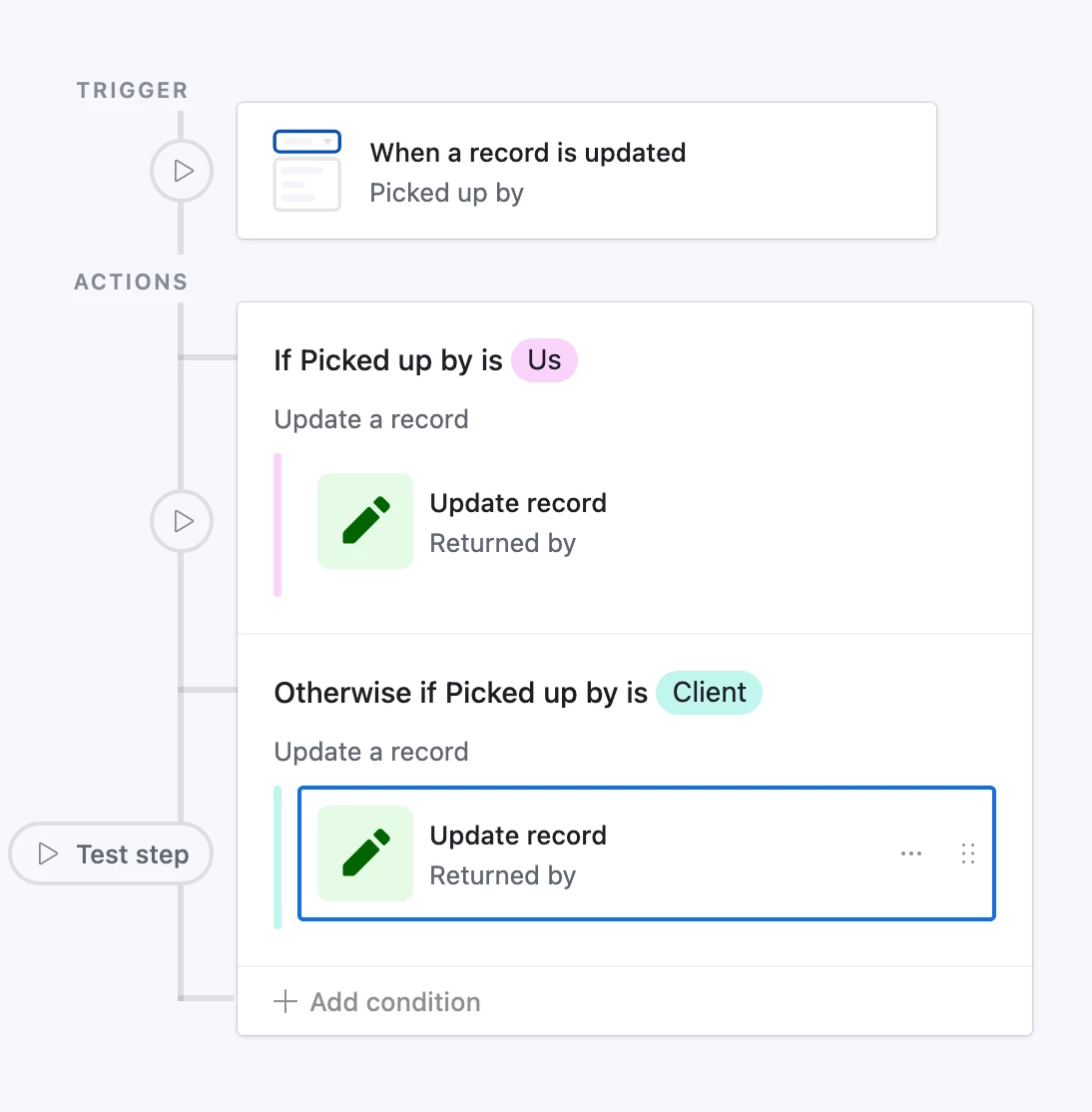Screen dimensions: 1092x1112
Task: Select the Update record action under Client
Action: coord(647,853)
